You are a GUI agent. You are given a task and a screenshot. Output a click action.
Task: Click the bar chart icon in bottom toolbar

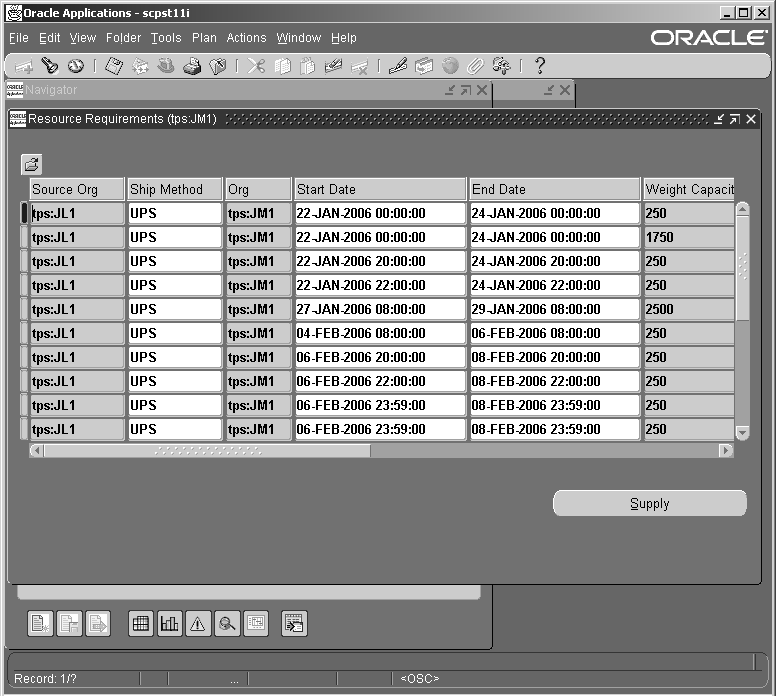[x=170, y=624]
